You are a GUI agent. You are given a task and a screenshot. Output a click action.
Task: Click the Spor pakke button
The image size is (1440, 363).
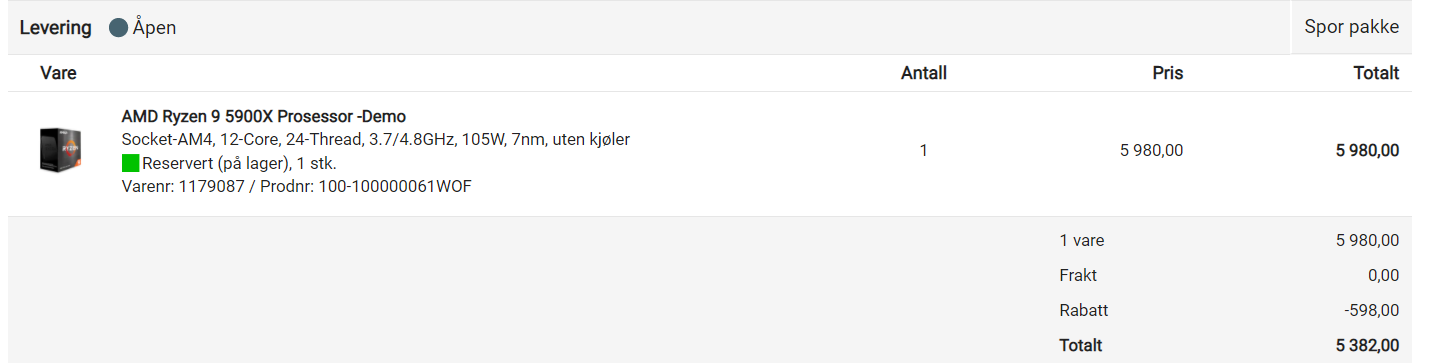click(x=1351, y=27)
